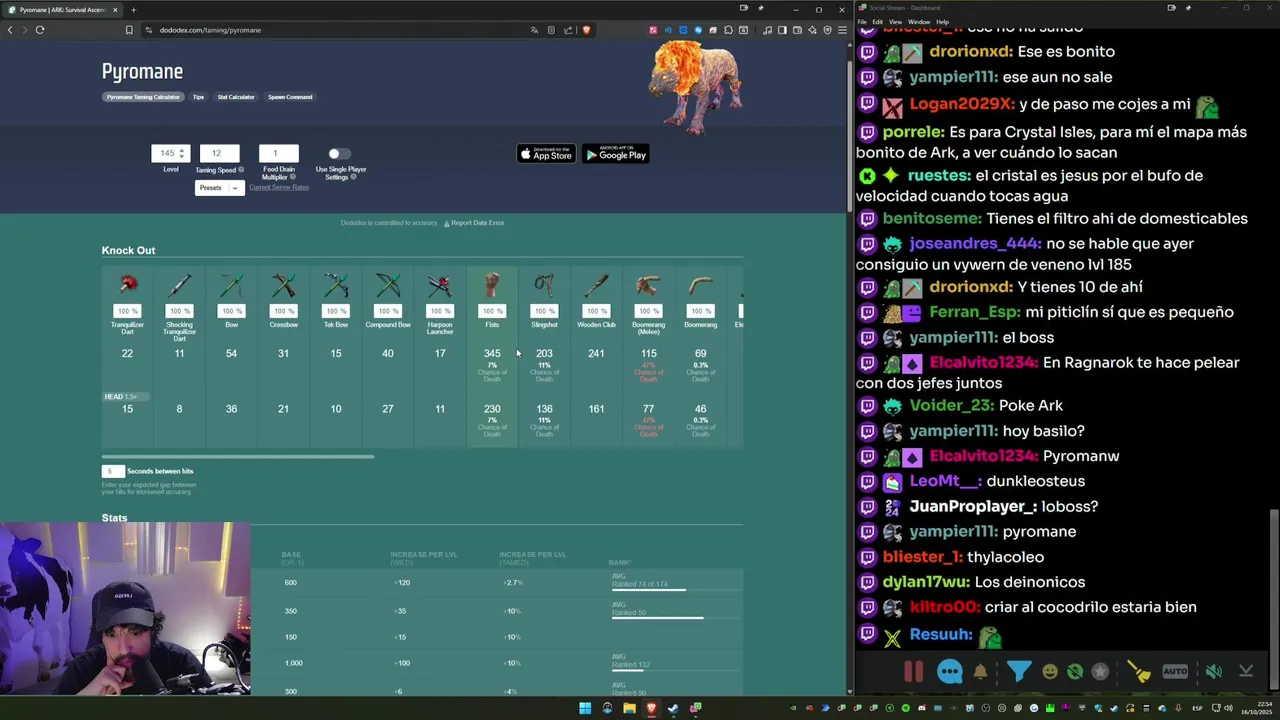Toggle the gray star featured icon
1280x720 pixels.
(x=1100, y=672)
